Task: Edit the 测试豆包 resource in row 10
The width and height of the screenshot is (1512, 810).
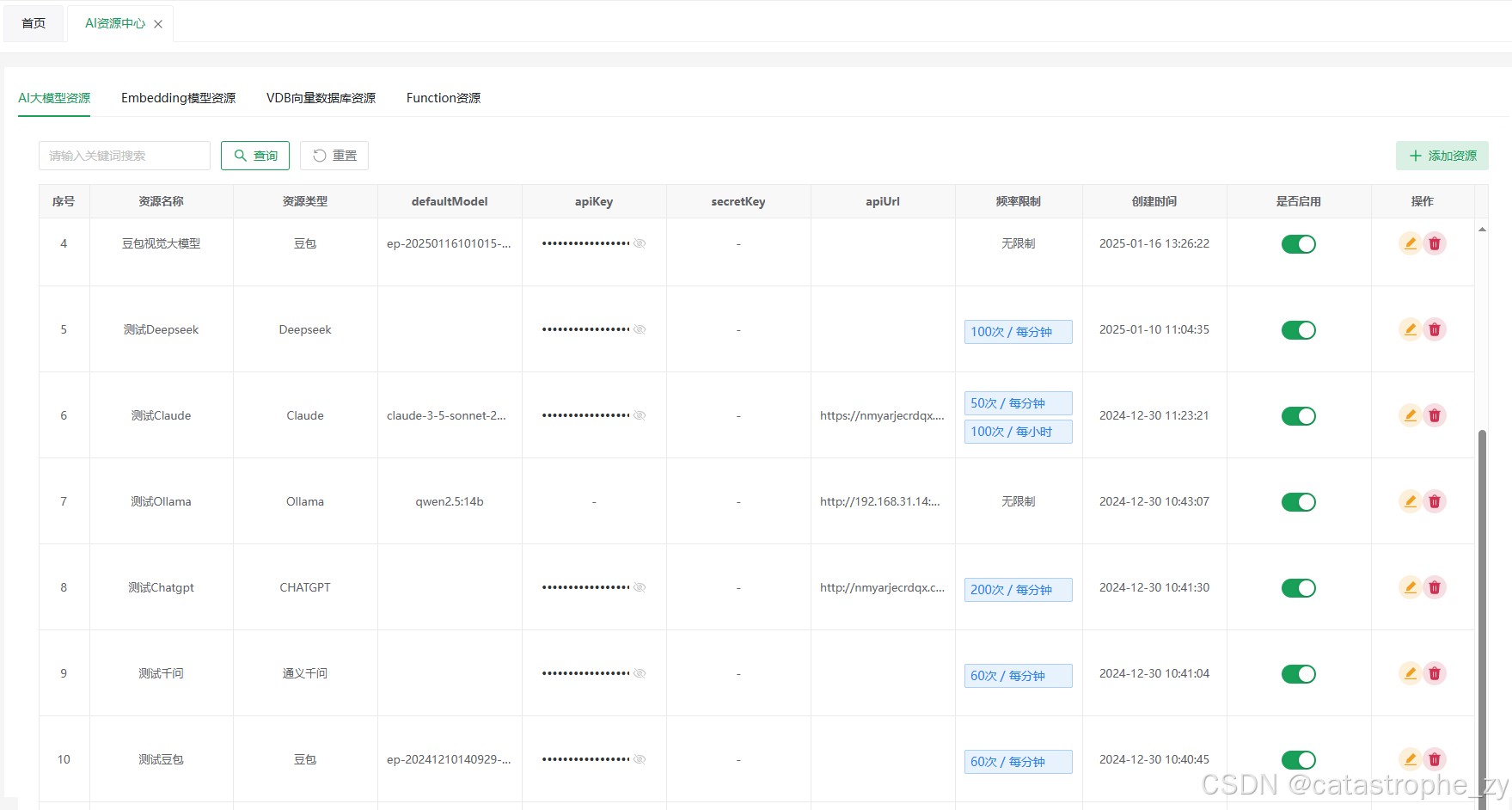Action: click(1410, 759)
